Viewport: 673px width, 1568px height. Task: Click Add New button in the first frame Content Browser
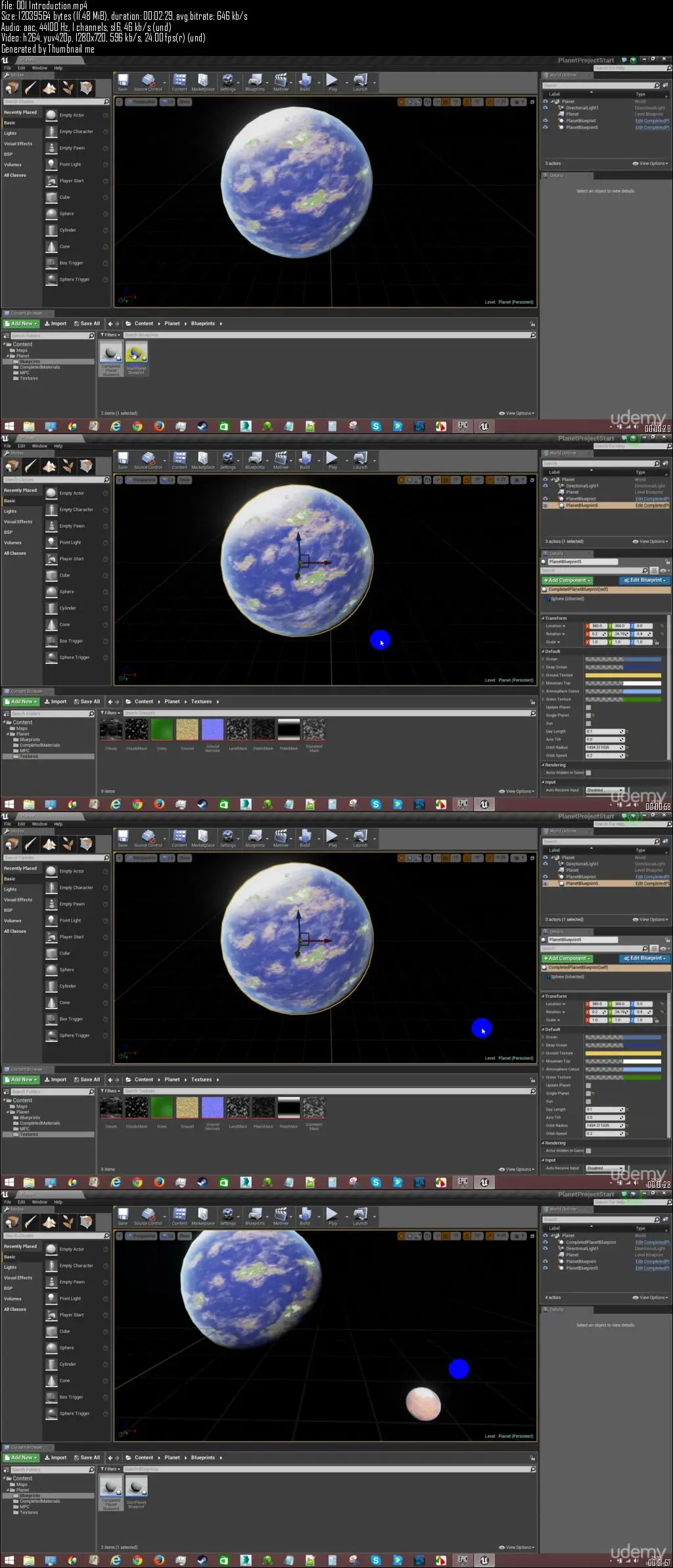click(22, 323)
